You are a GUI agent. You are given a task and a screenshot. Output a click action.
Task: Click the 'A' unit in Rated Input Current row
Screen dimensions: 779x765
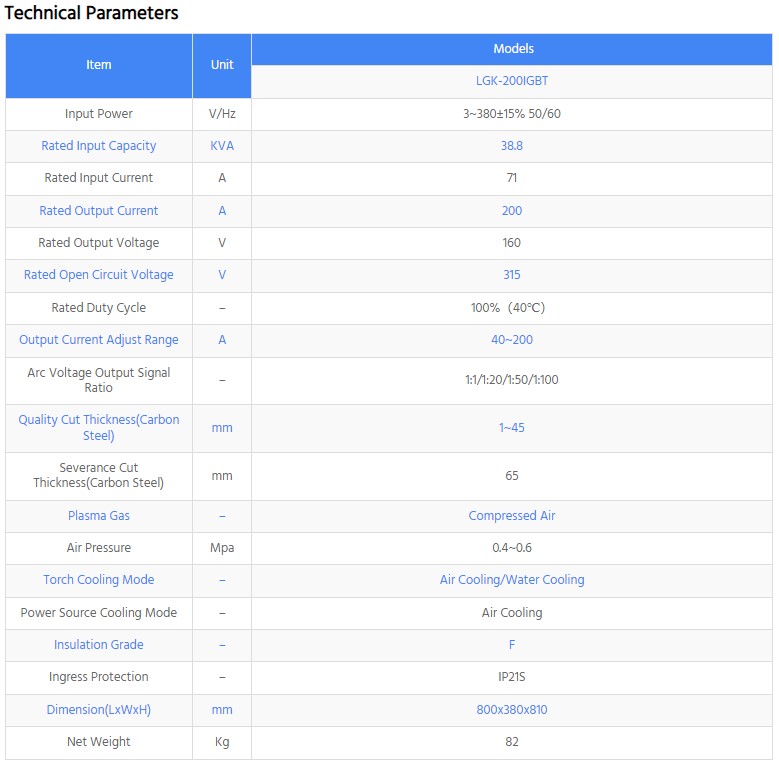point(222,178)
